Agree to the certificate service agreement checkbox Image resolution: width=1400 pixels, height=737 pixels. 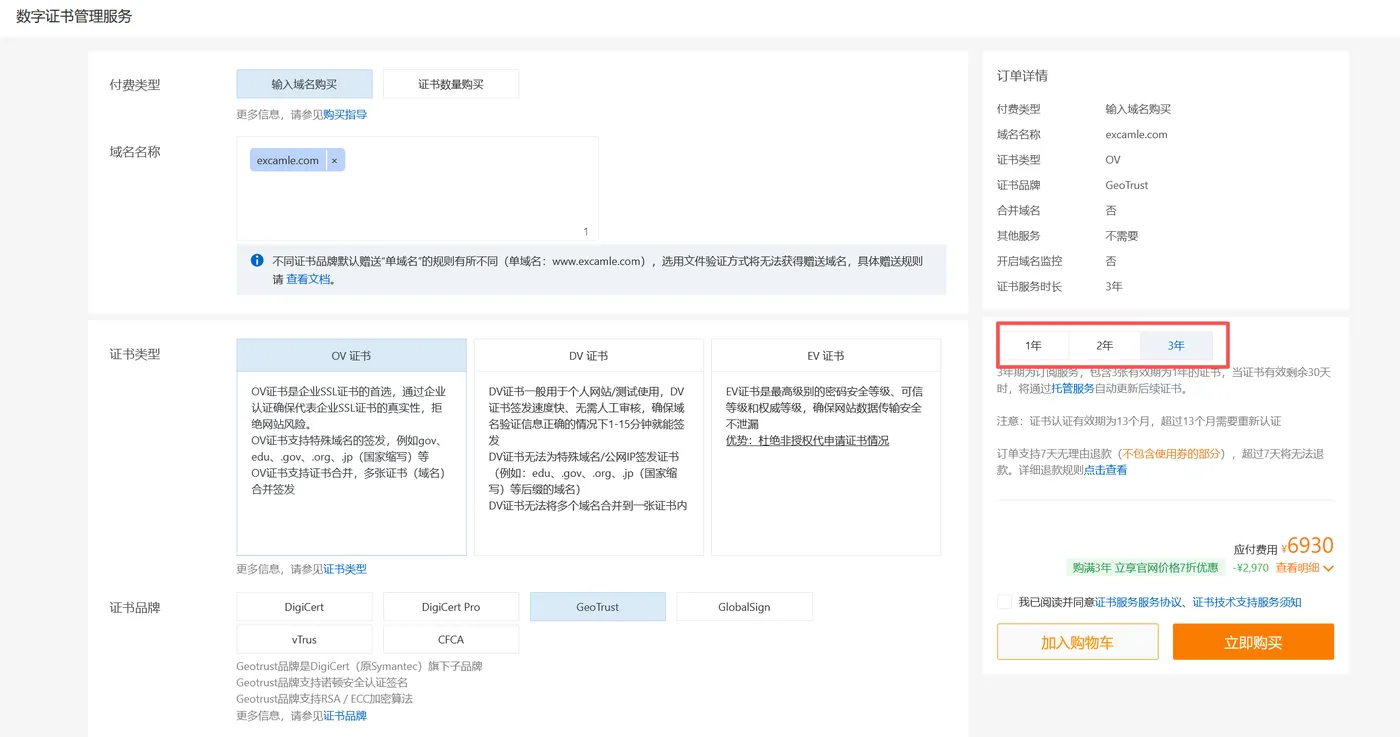pyautogui.click(x=1004, y=602)
